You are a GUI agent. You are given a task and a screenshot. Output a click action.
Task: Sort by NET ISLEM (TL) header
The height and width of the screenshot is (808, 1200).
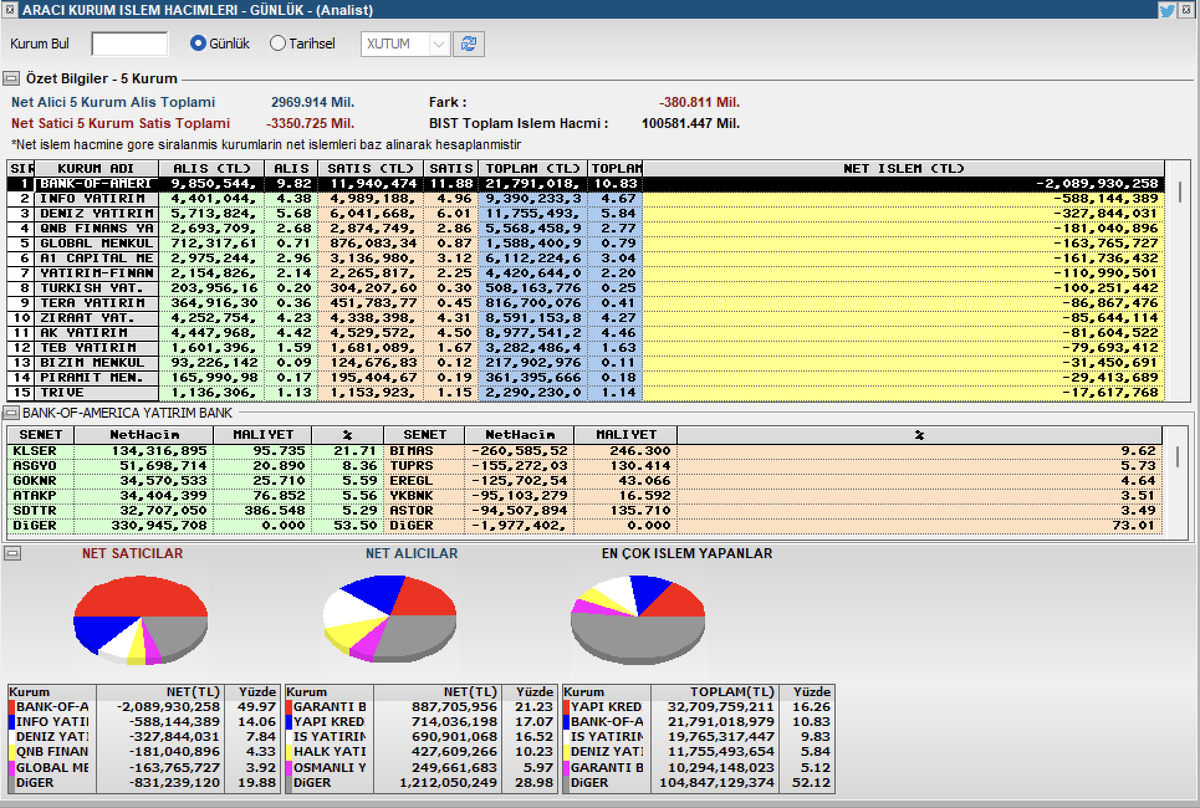pos(903,168)
